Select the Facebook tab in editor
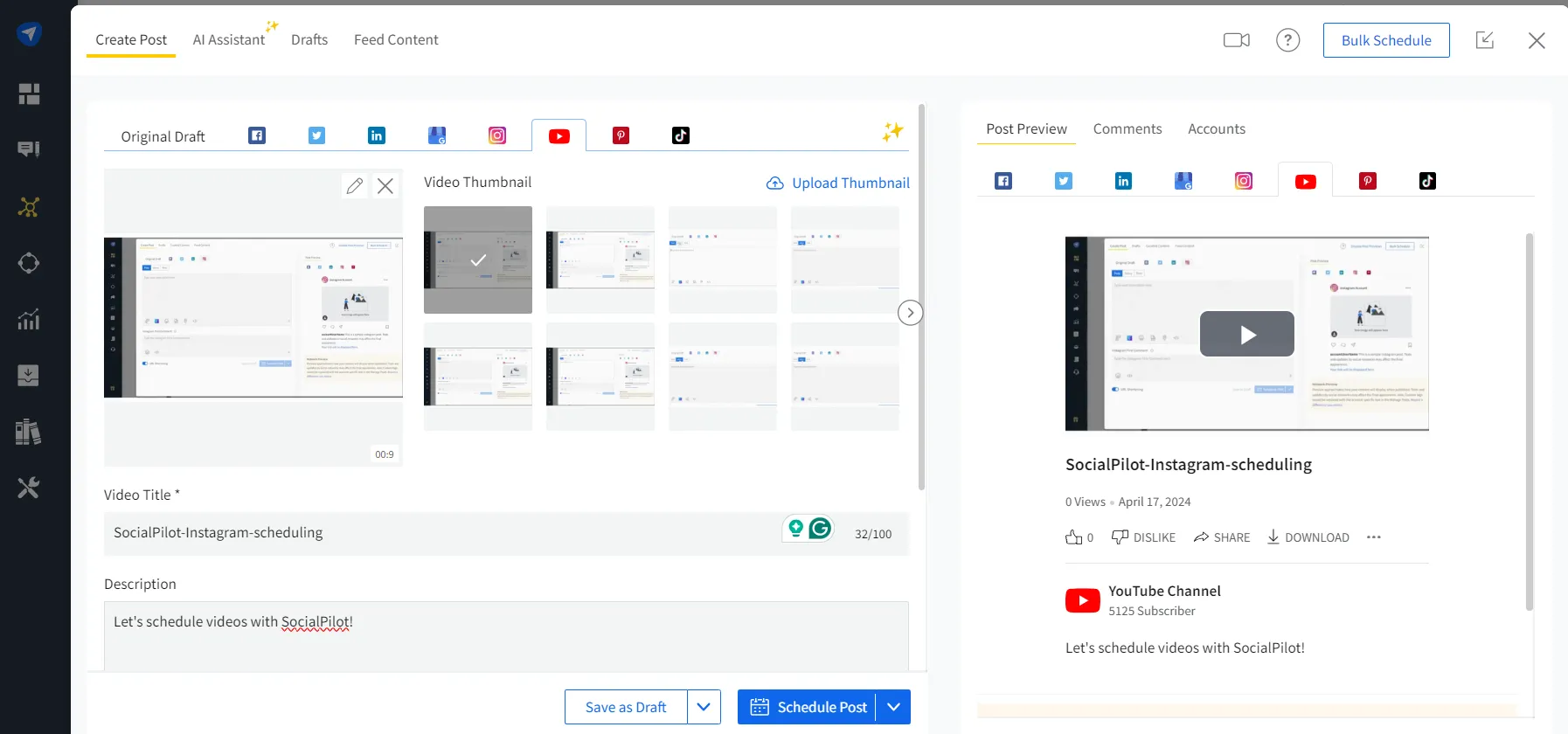Image resolution: width=1568 pixels, height=734 pixels. pyautogui.click(x=257, y=135)
